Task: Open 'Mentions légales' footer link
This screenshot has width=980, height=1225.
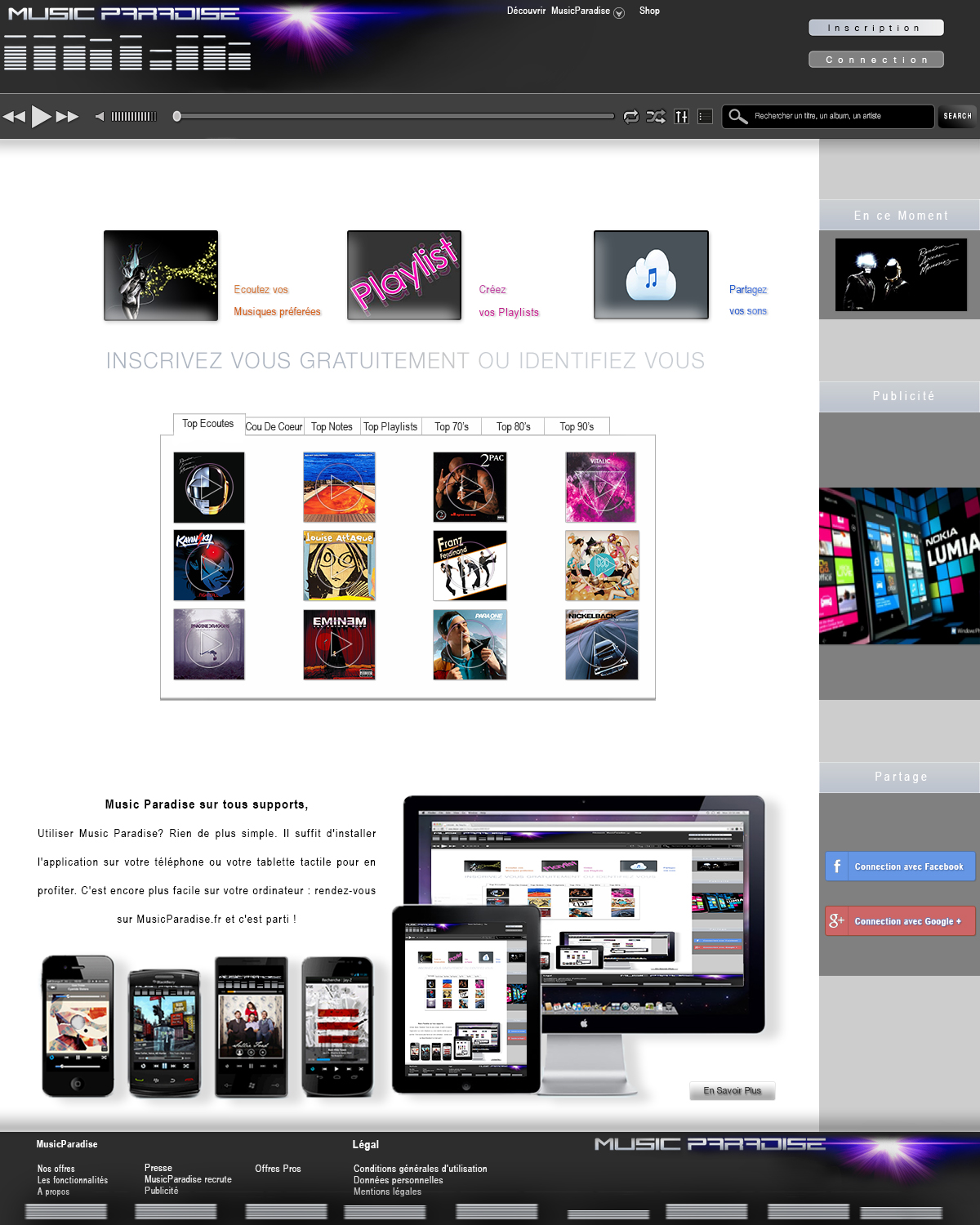Action: (x=388, y=1192)
